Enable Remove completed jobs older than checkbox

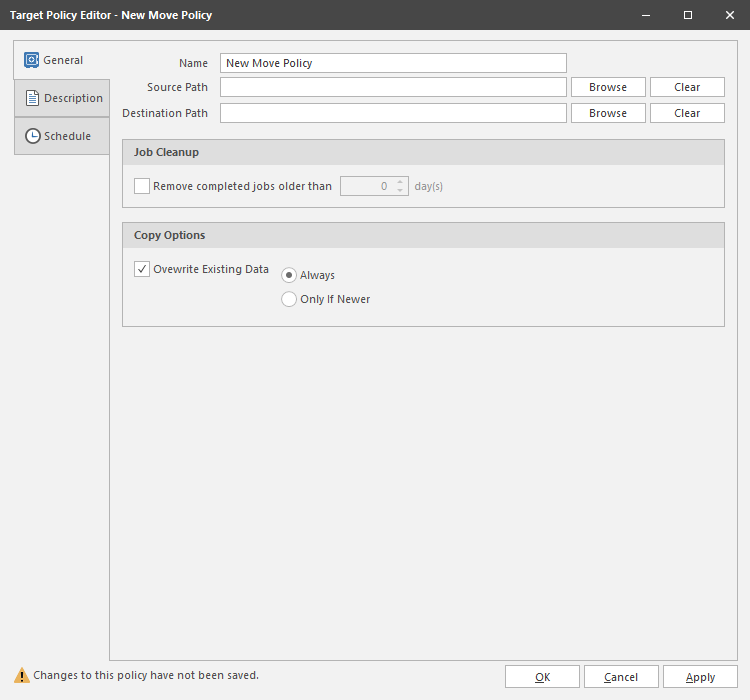[x=142, y=186]
